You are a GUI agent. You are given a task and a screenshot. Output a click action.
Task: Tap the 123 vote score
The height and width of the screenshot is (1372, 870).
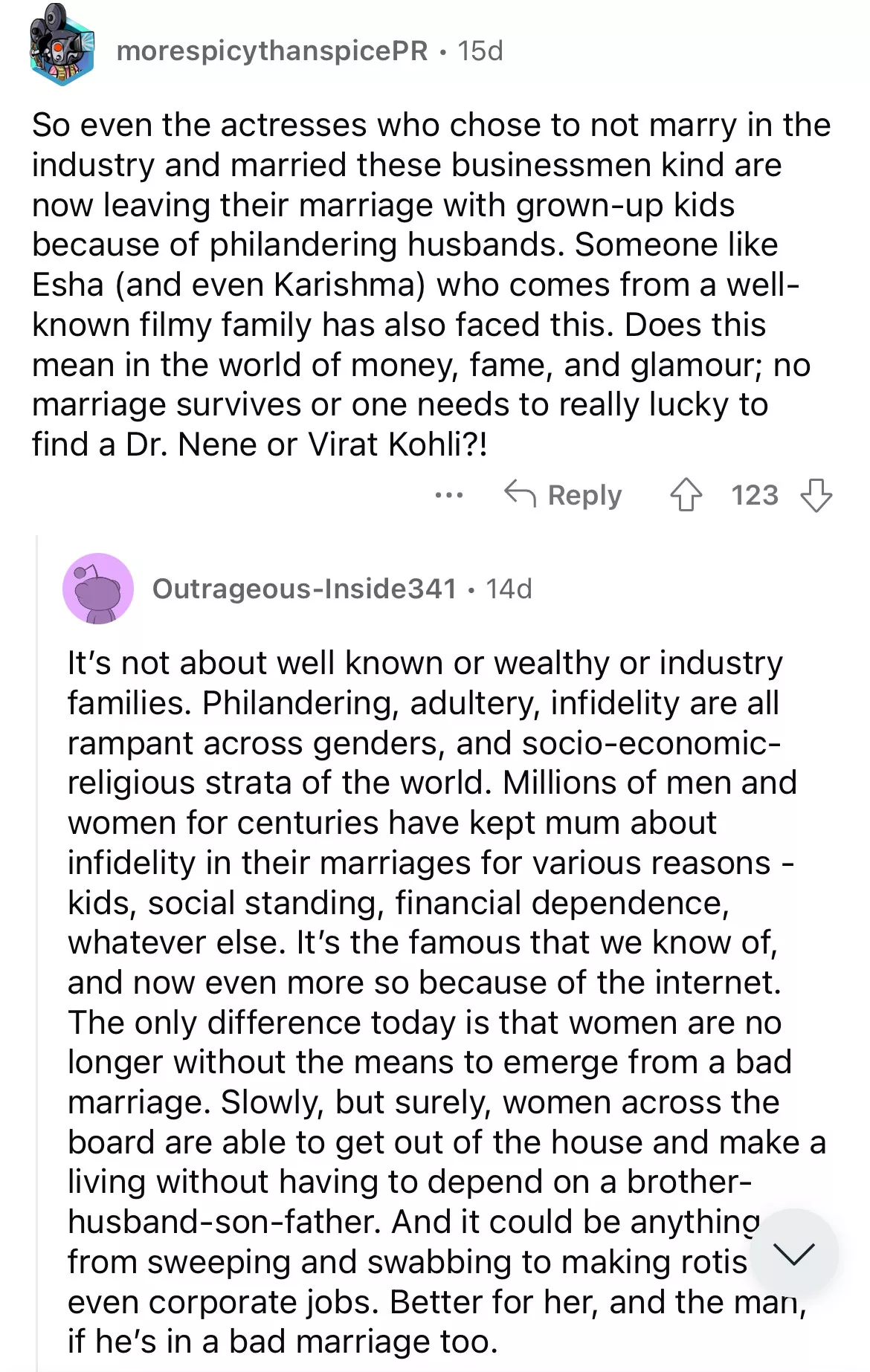point(754,495)
